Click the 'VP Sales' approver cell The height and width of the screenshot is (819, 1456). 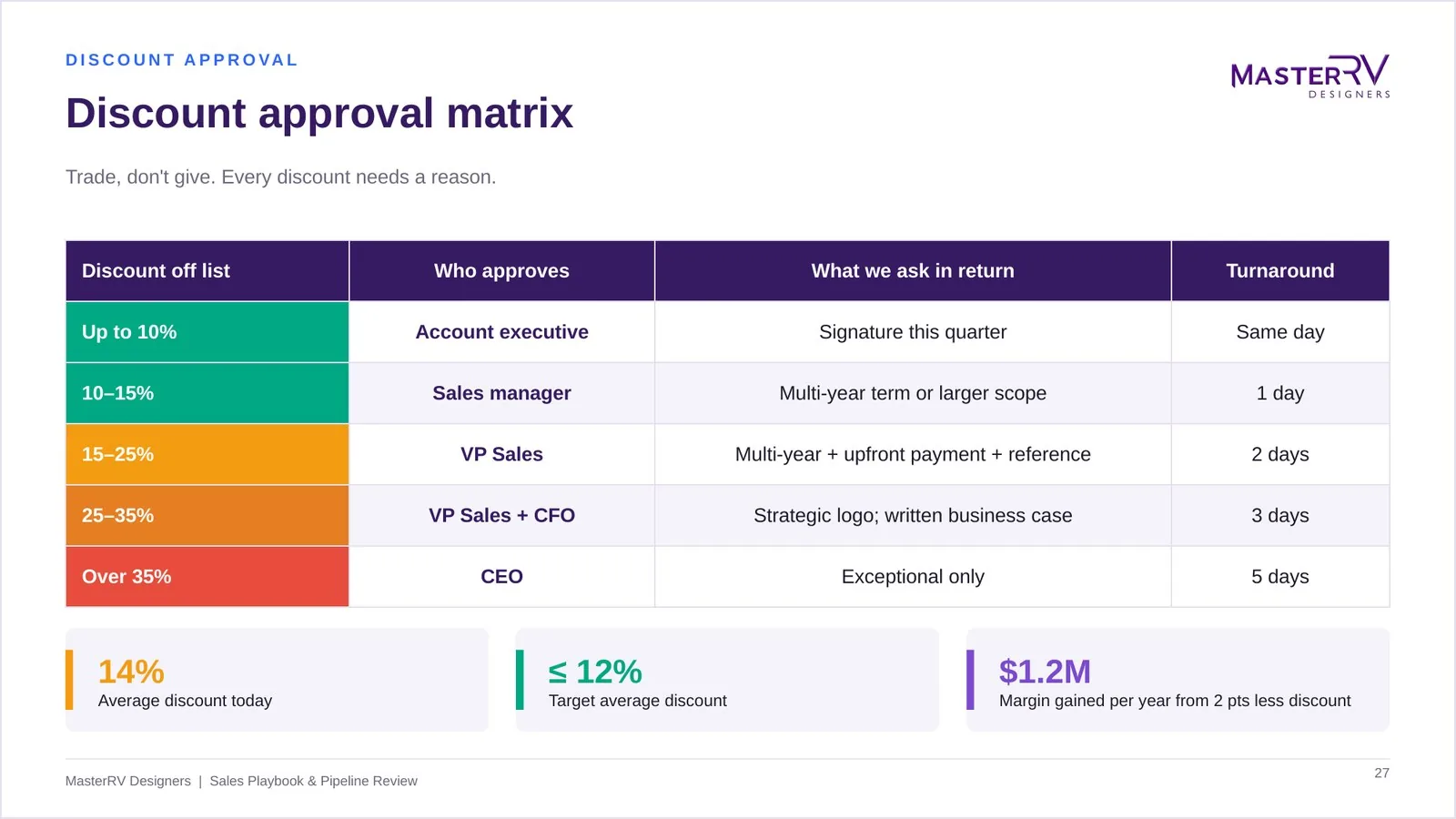point(501,454)
